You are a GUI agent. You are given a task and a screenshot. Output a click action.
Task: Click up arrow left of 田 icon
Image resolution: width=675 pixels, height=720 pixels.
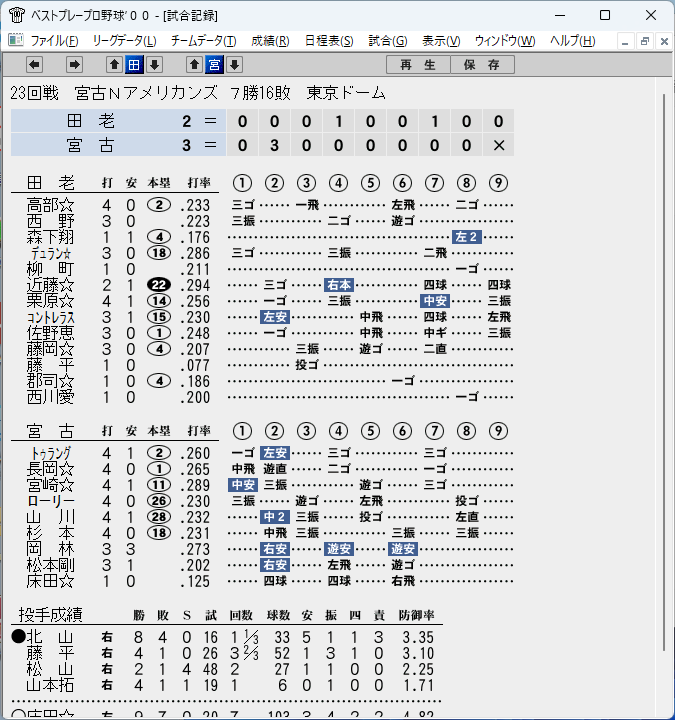click(x=114, y=65)
